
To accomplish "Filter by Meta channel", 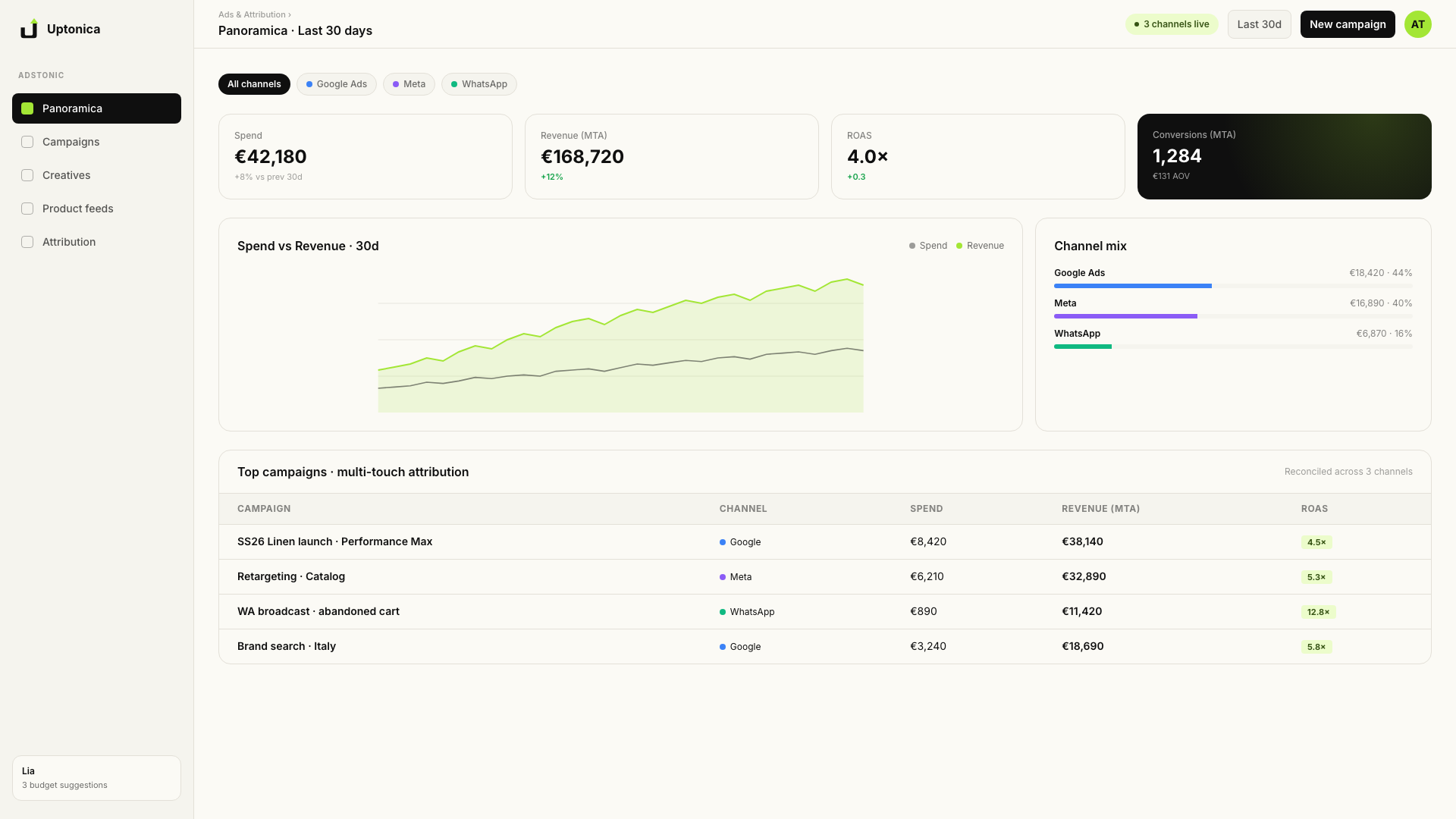I will tap(409, 84).
